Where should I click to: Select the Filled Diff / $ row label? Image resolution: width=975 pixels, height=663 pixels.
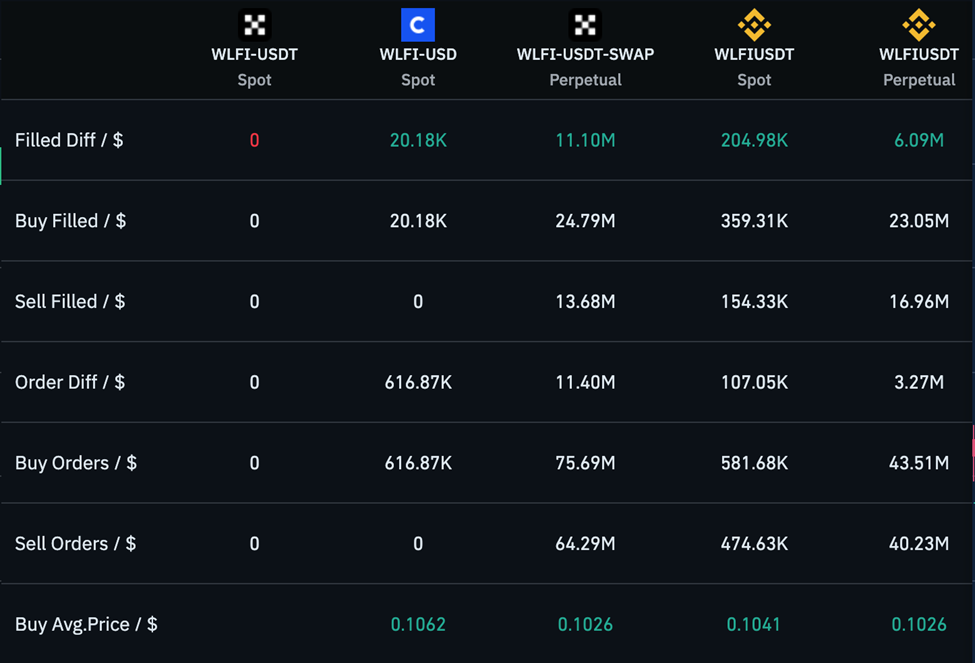pos(69,140)
